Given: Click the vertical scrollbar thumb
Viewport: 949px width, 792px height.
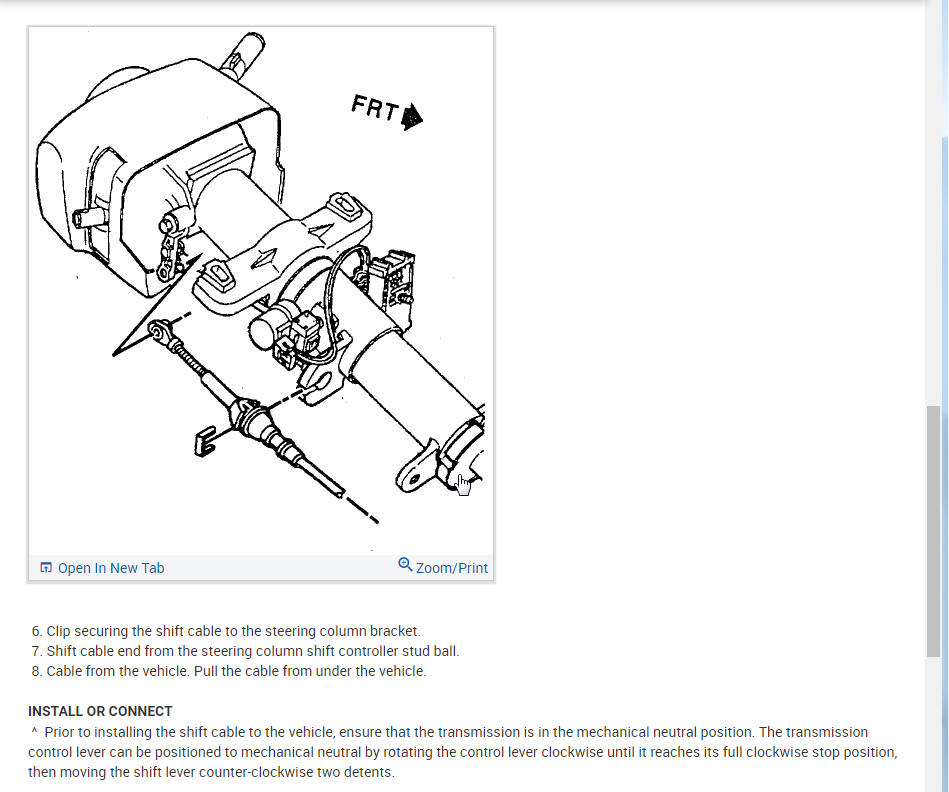Looking at the screenshot, I should coord(933,531).
